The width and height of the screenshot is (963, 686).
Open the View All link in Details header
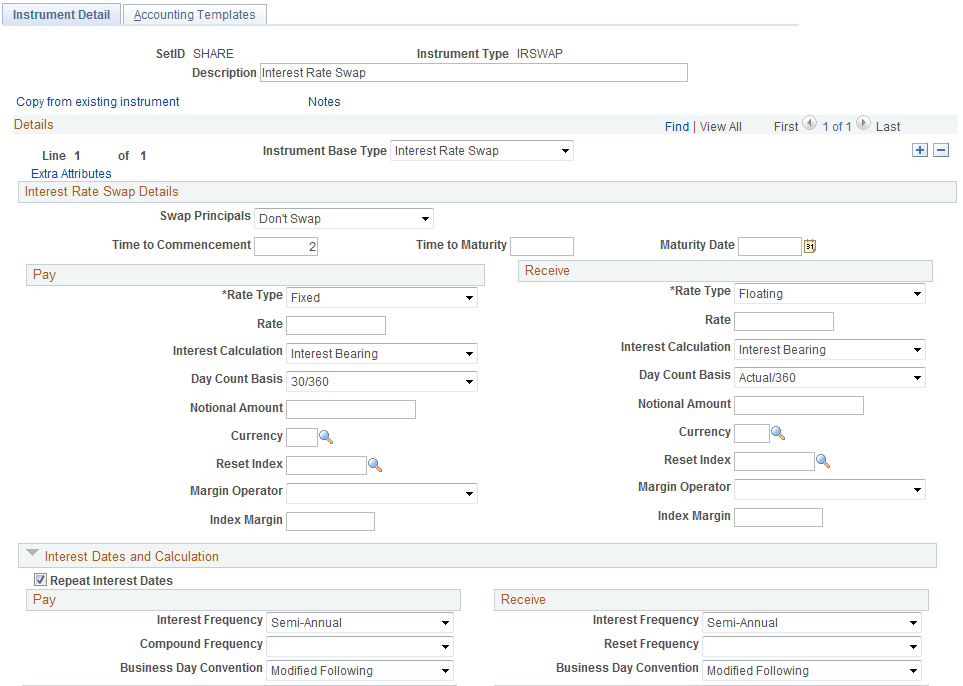pos(720,126)
